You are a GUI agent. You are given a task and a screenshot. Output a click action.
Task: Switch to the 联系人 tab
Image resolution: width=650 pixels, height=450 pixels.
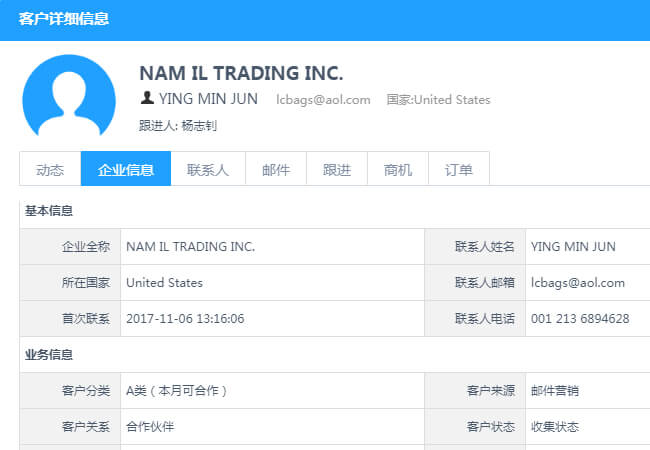(208, 169)
